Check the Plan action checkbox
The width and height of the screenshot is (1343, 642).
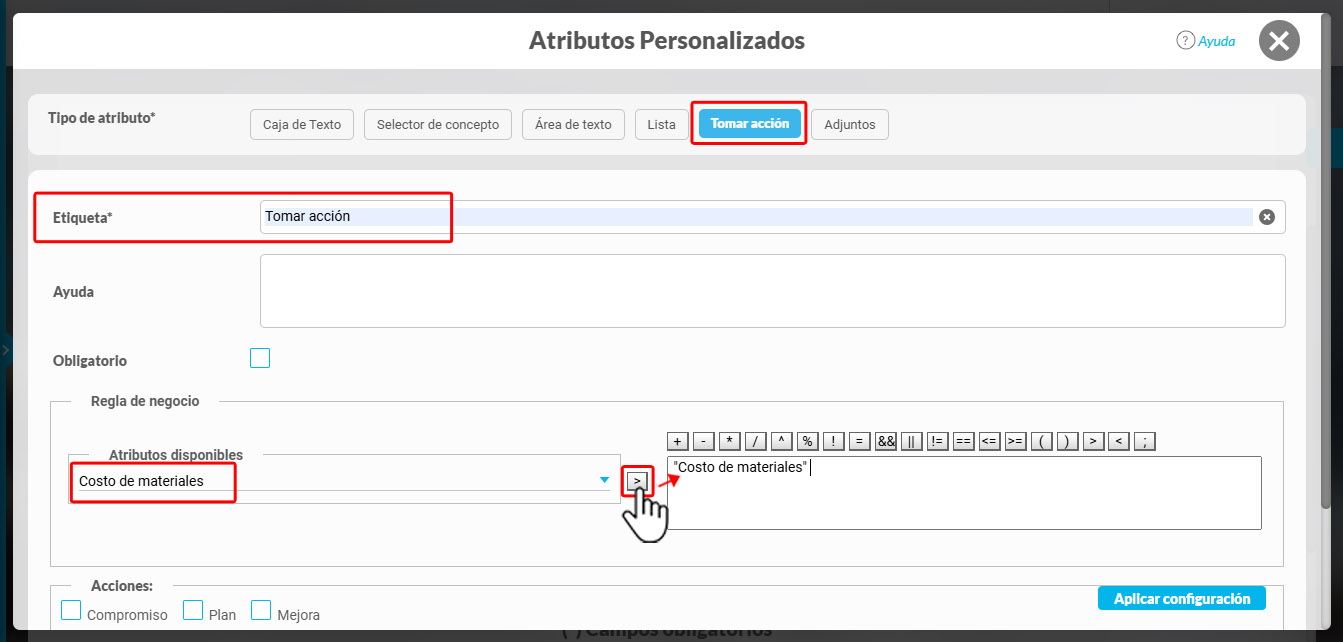193,610
